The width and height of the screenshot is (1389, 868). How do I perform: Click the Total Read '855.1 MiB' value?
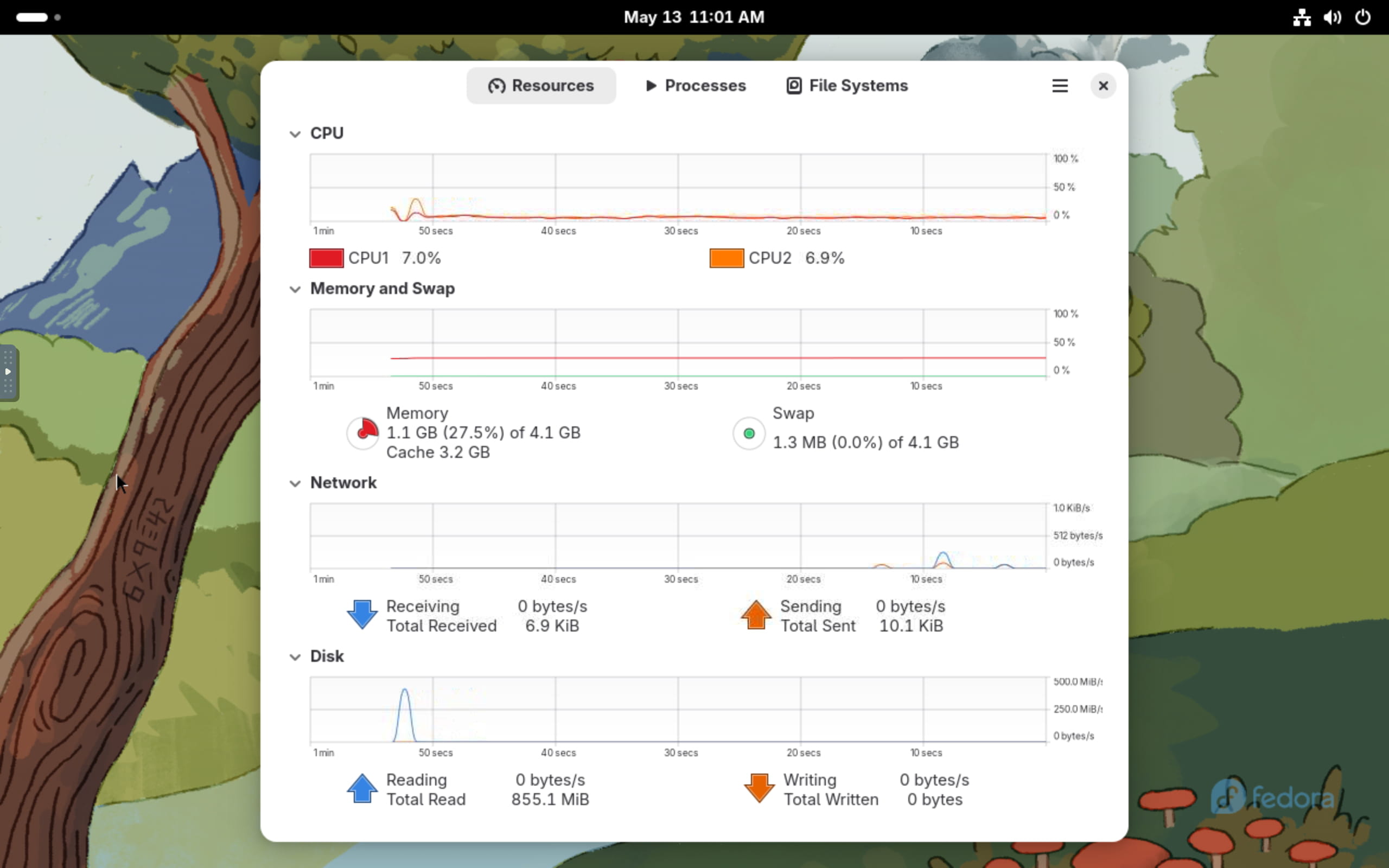tap(550, 800)
